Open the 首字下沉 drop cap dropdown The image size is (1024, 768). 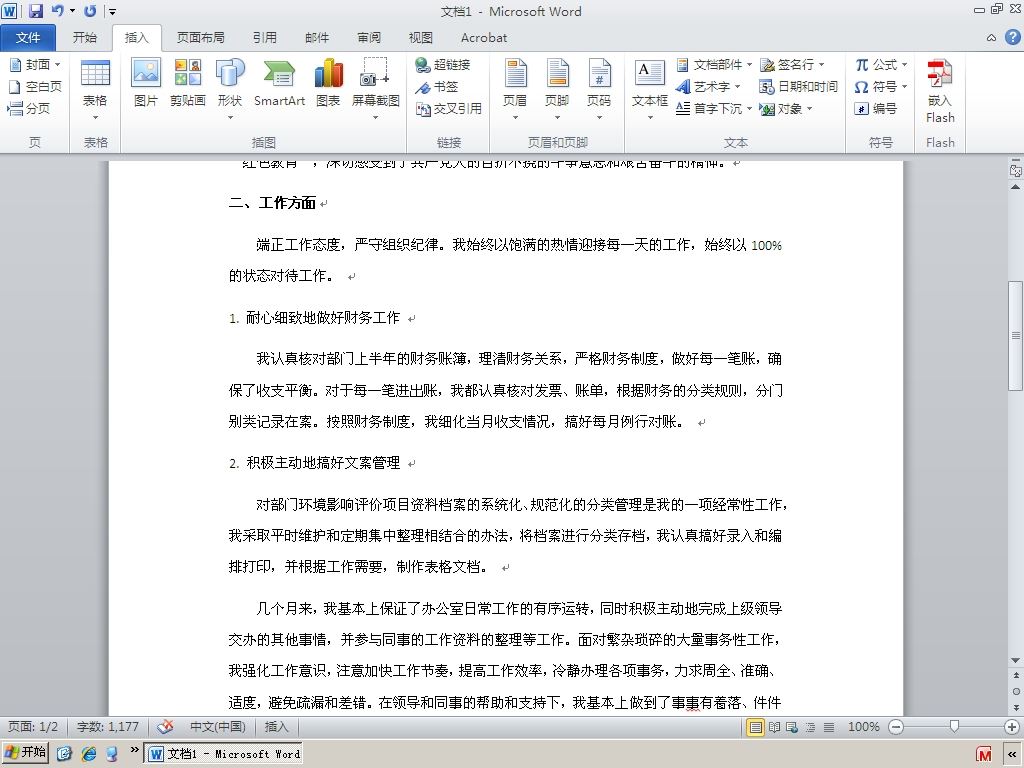click(714, 108)
